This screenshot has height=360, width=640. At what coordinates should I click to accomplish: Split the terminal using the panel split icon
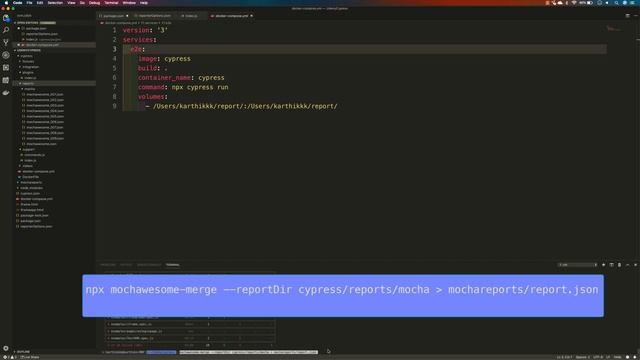coord(611,265)
